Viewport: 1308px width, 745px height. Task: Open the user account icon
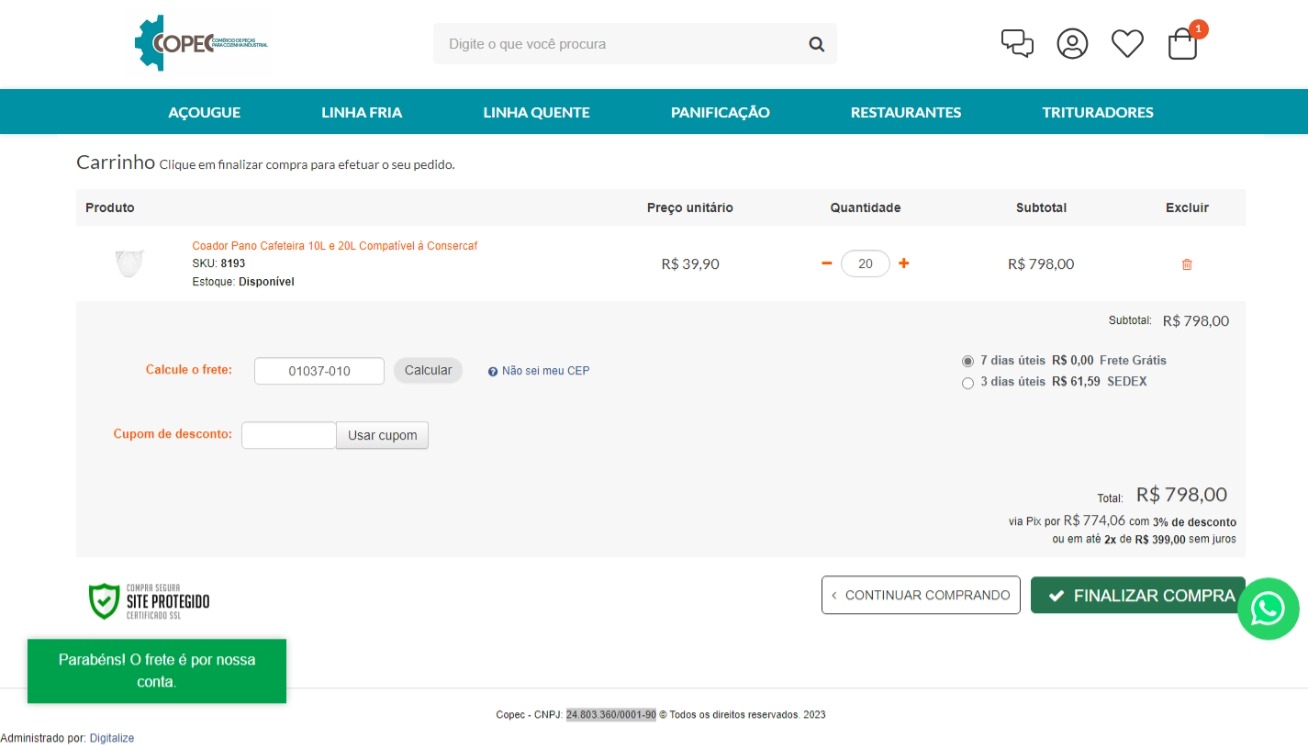[x=1072, y=43]
